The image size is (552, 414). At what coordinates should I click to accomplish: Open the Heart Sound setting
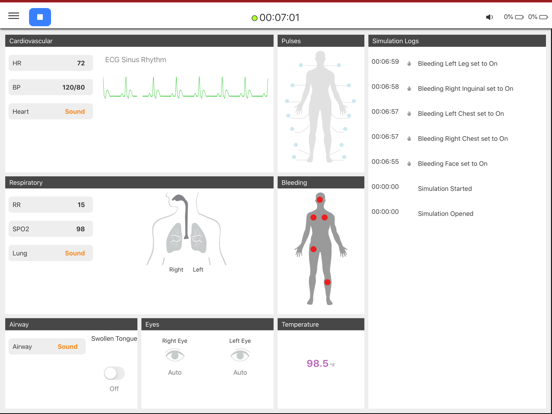[51, 112]
